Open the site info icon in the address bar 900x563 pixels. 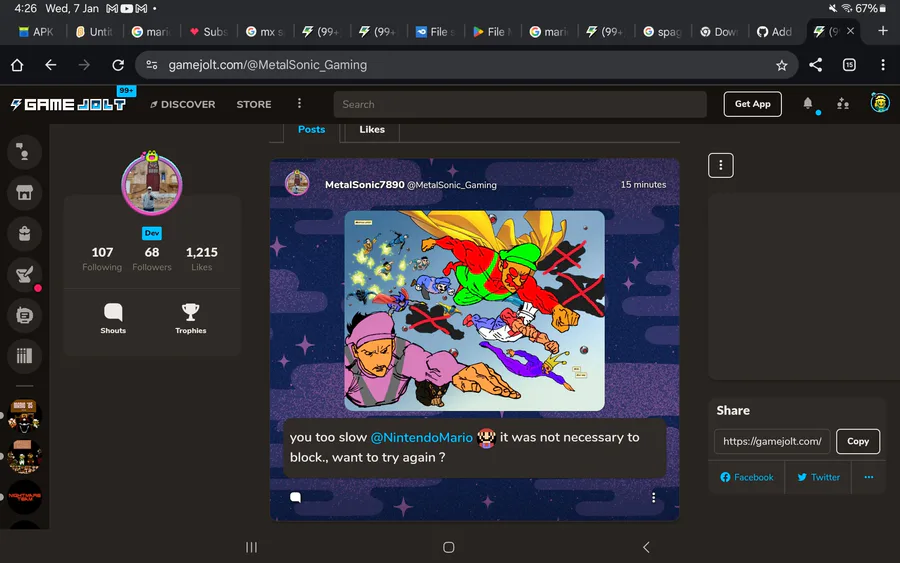click(x=152, y=65)
